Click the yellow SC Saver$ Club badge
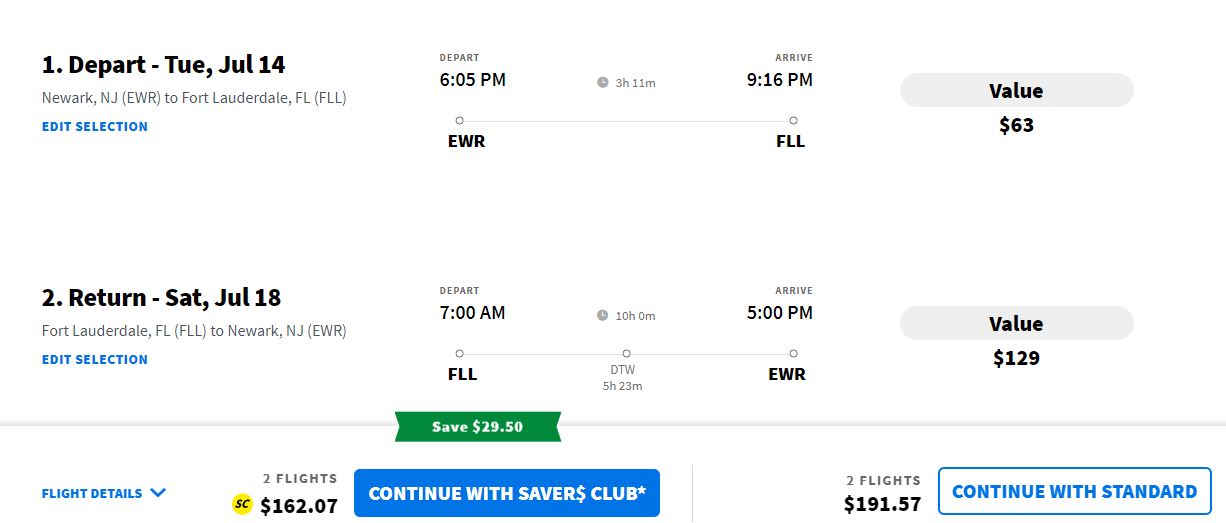Screen dimensions: 1226x523 (x=242, y=504)
